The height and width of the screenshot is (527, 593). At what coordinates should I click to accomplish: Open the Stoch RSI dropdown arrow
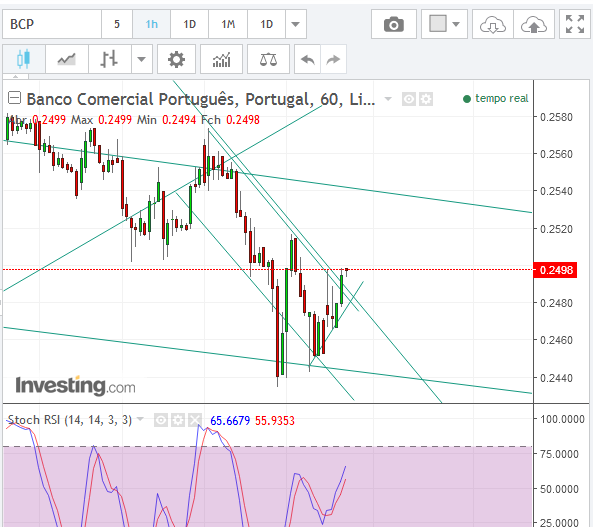(140, 419)
